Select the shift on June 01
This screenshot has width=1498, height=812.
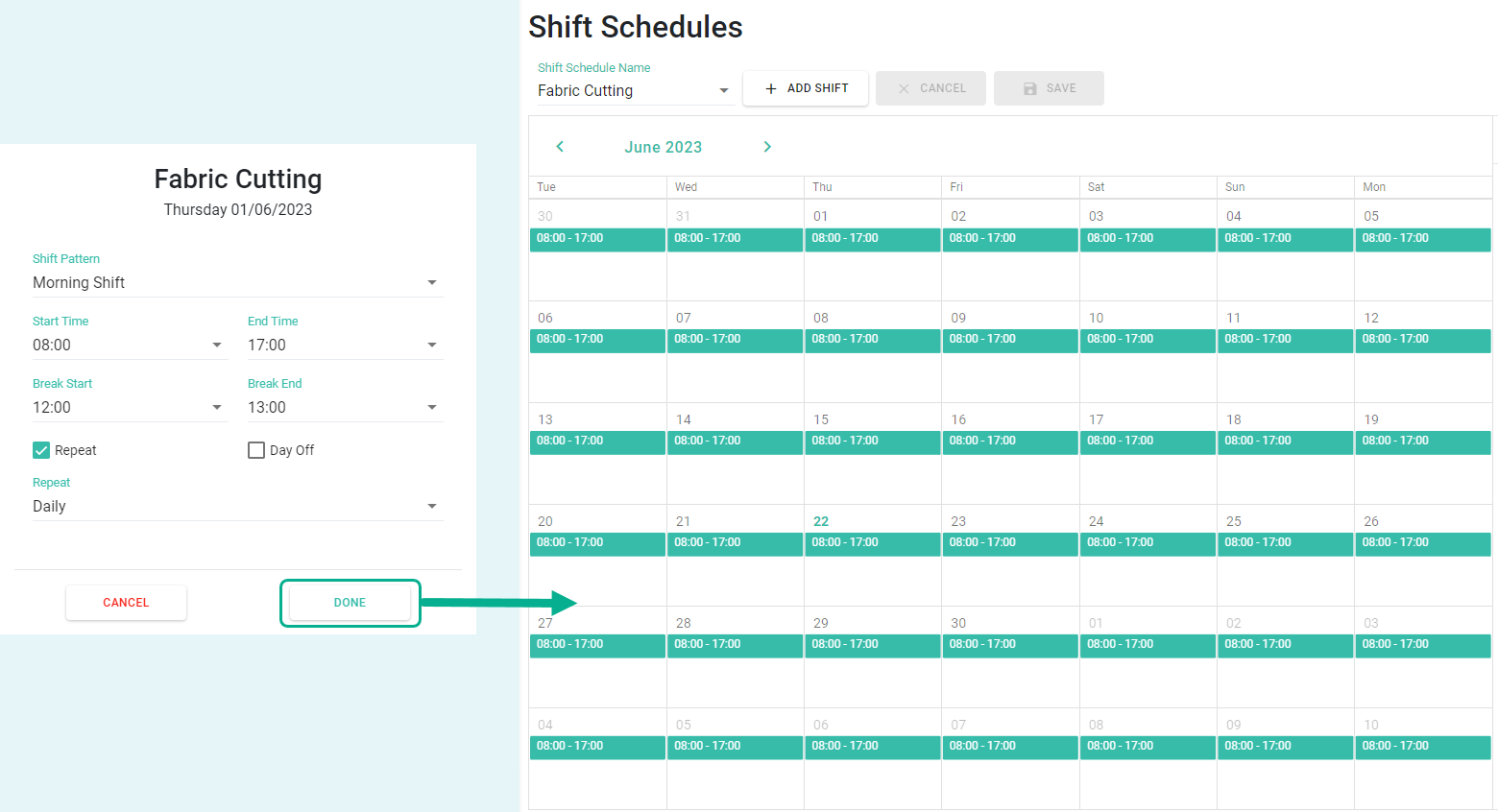coord(872,239)
